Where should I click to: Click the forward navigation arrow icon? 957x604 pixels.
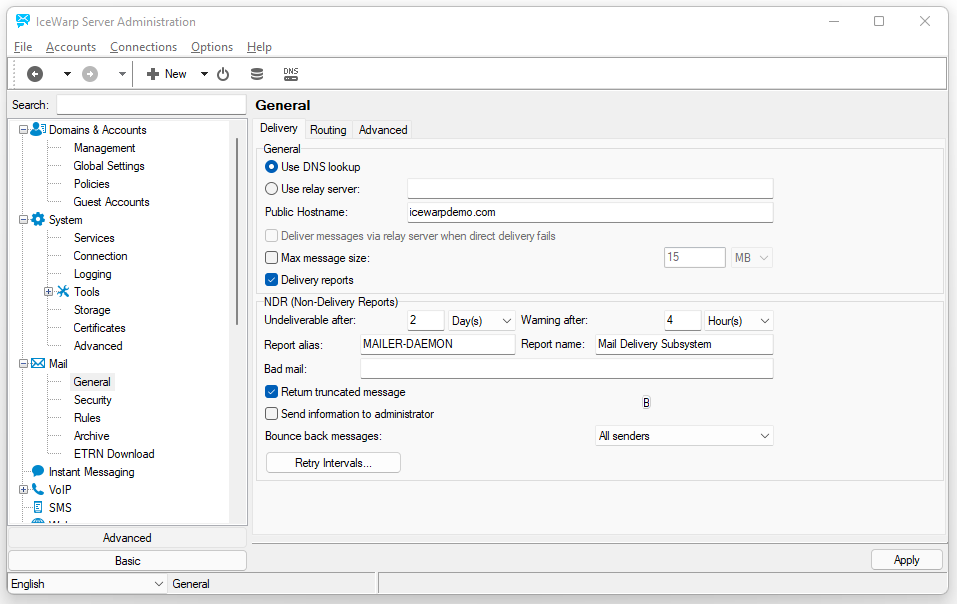coord(90,74)
